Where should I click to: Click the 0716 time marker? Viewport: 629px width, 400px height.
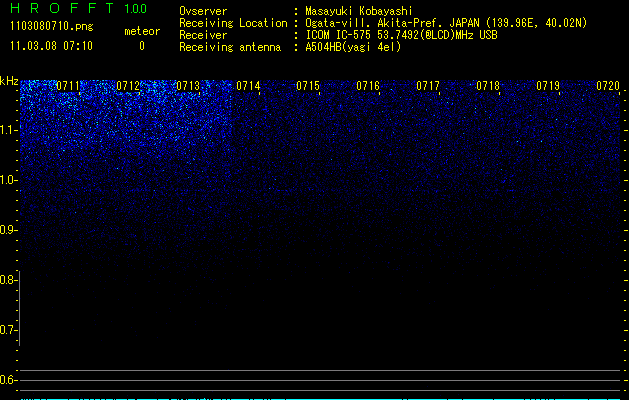[368, 86]
